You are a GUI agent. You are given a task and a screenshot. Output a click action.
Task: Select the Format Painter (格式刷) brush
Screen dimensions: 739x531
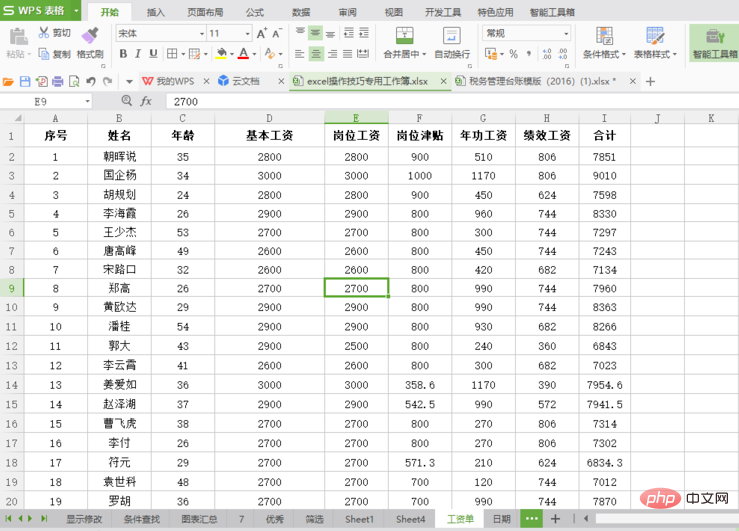90,35
